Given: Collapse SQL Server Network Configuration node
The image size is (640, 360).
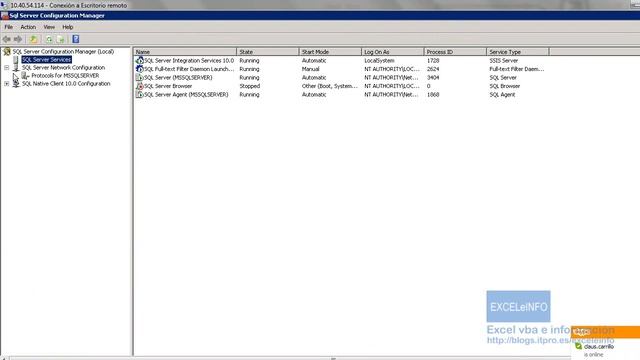Looking at the screenshot, I should [x=7, y=68].
